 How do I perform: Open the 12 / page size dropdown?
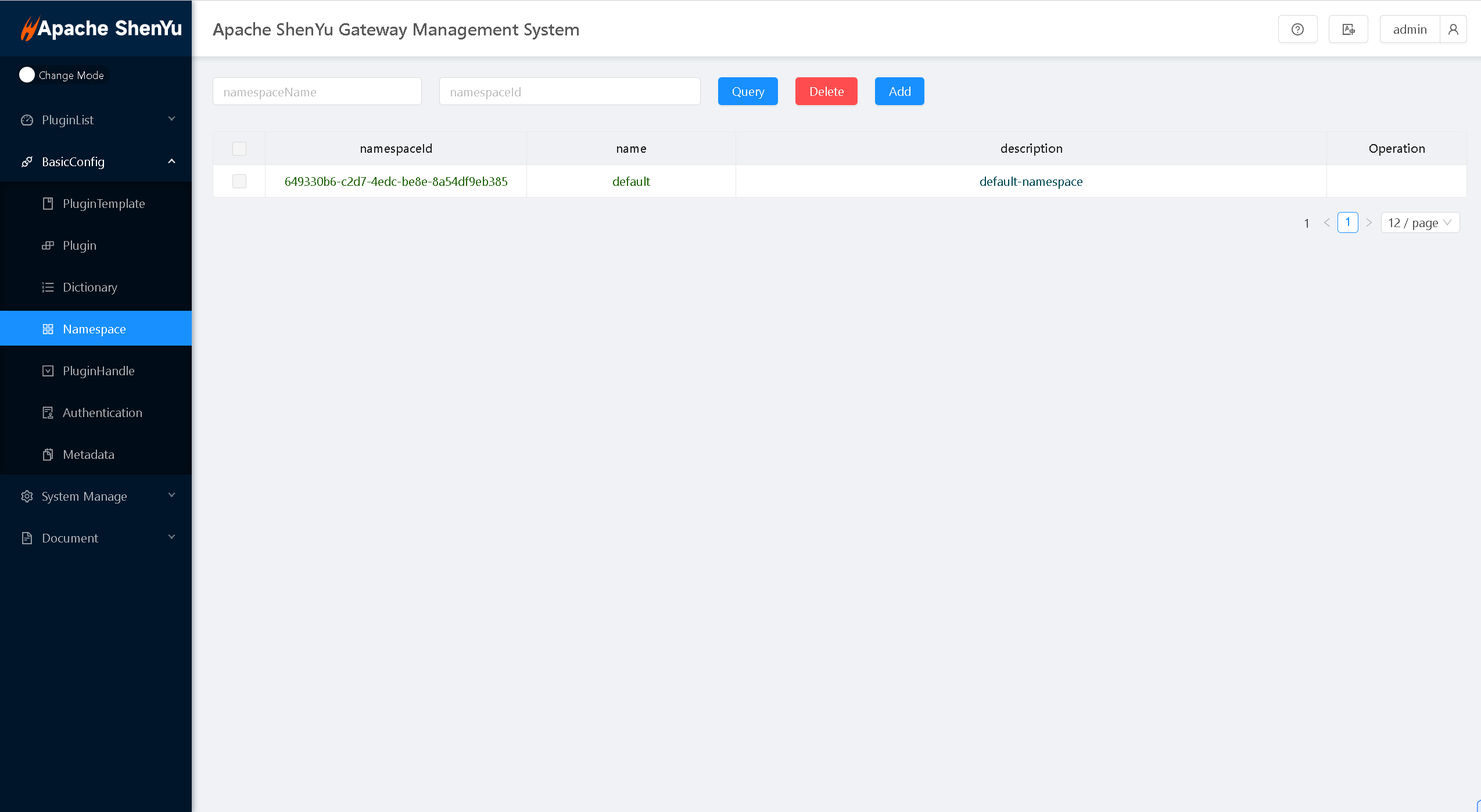click(x=1419, y=223)
